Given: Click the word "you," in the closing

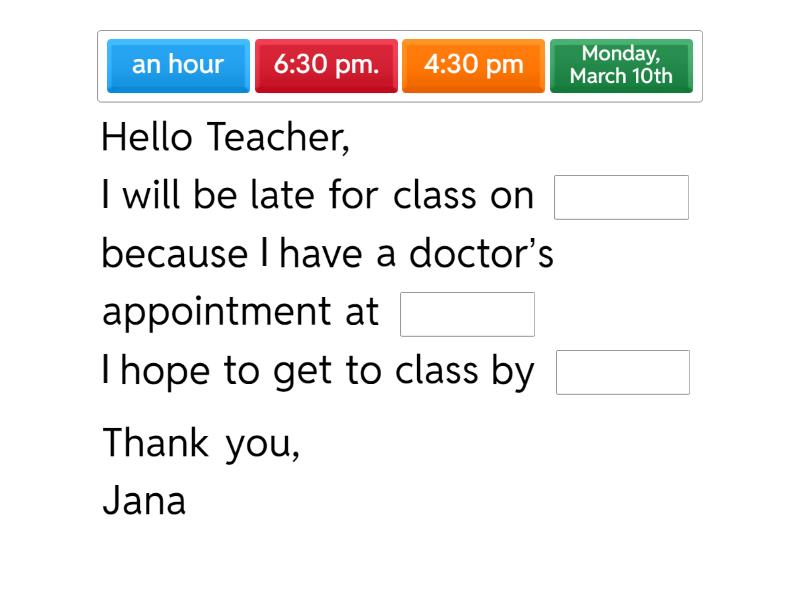Looking at the screenshot, I should (x=262, y=444).
